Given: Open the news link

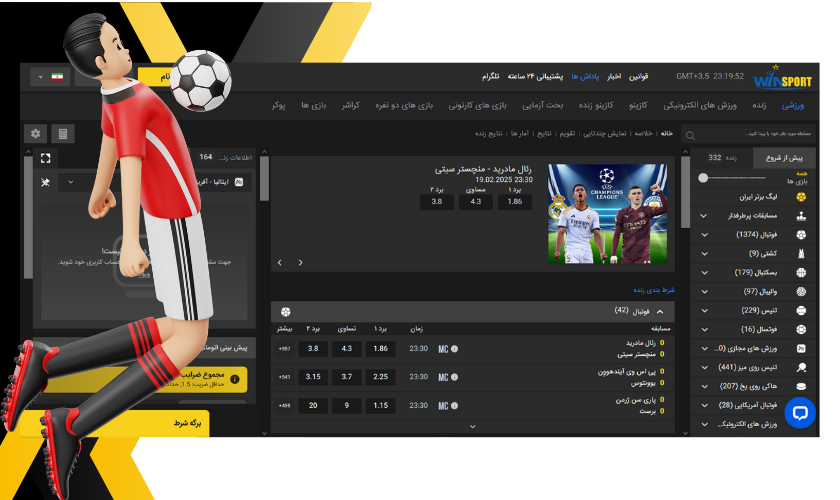Looking at the screenshot, I should [x=614, y=77].
